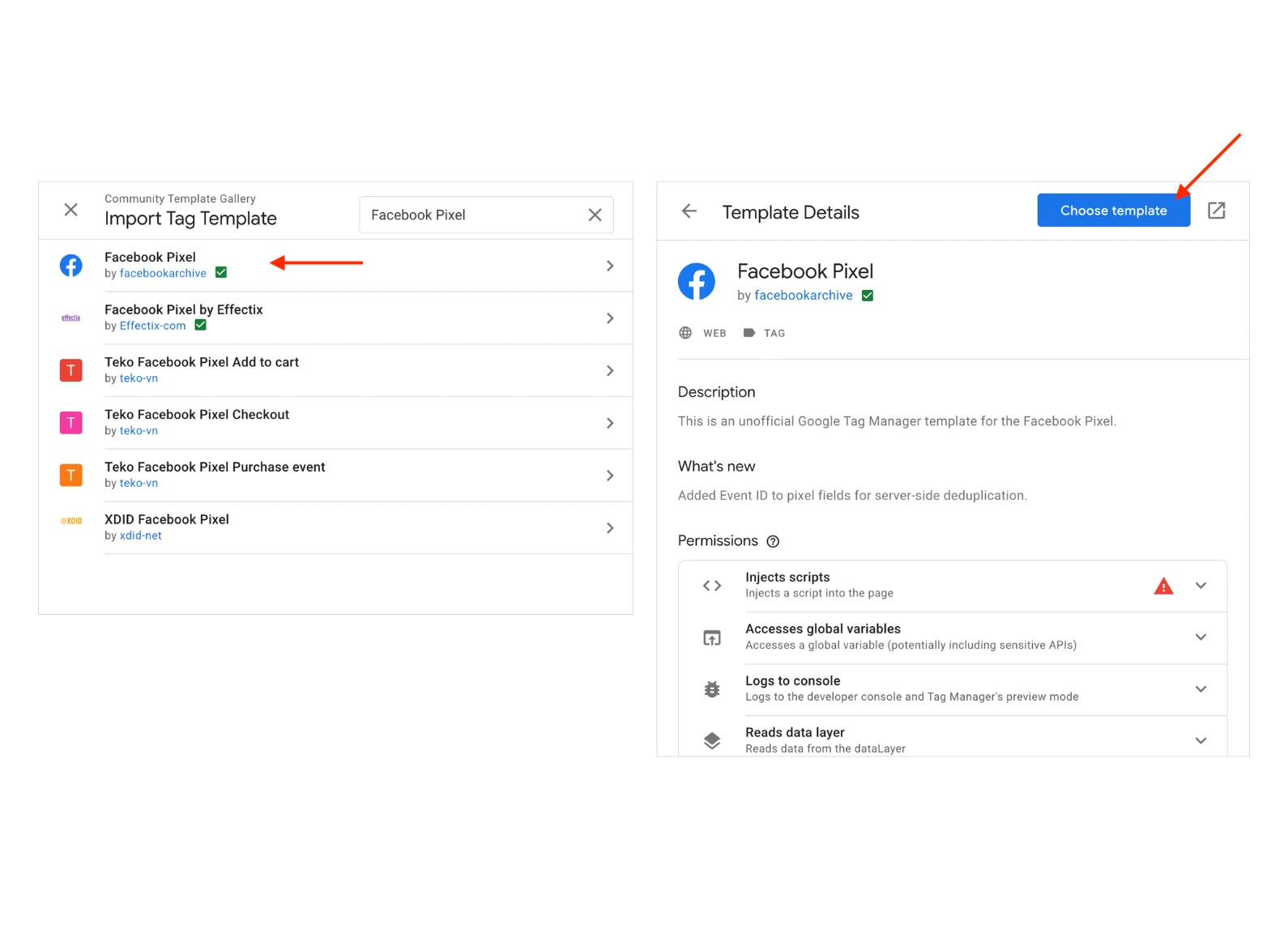The image size is (1288, 938).
Task: Click the XDID logo icon in results
Action: point(71,521)
